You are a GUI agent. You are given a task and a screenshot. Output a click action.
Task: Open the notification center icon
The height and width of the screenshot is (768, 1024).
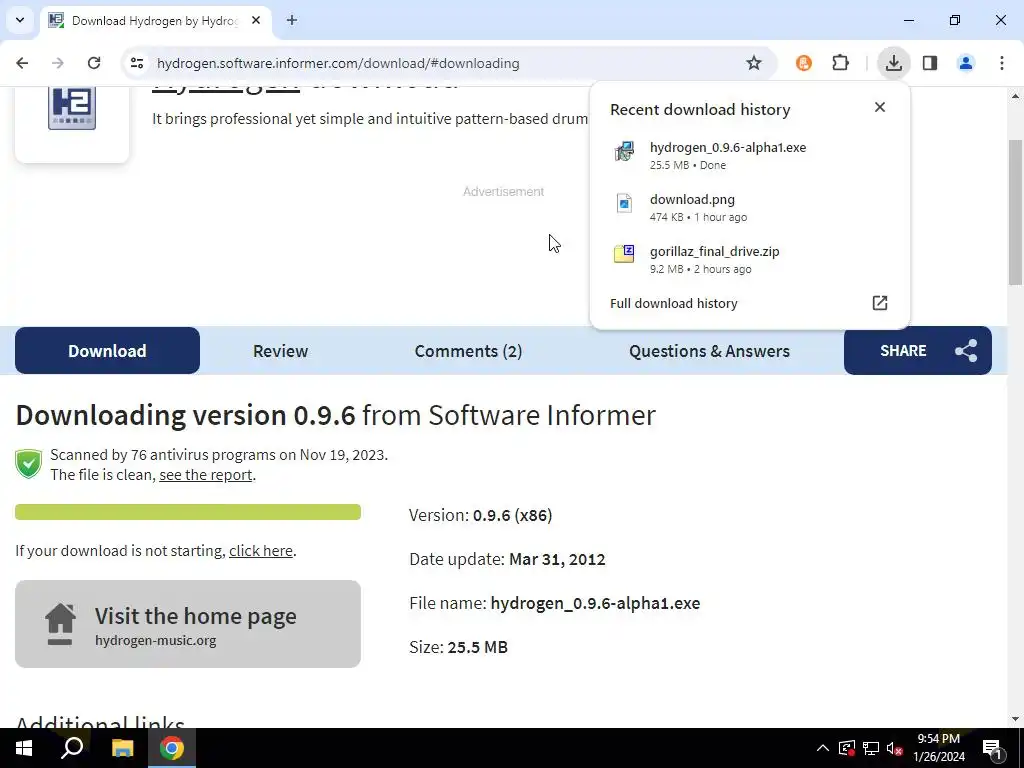(992, 748)
